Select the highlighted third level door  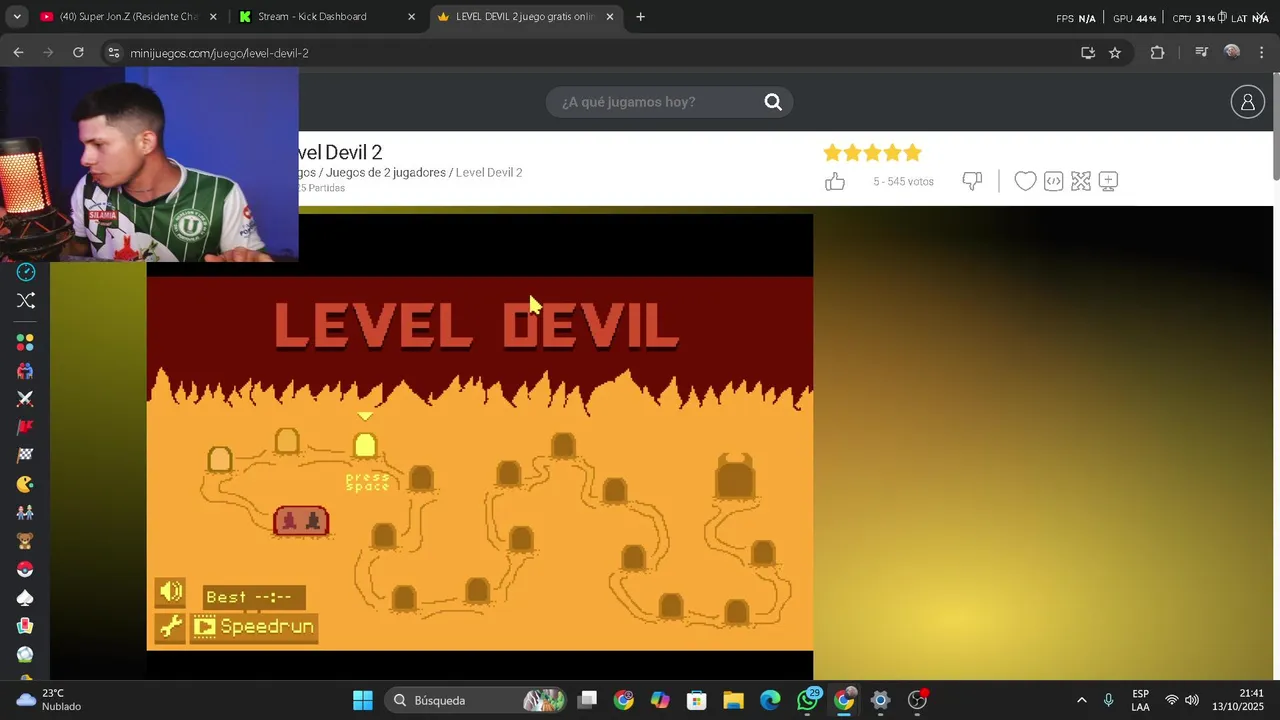coord(365,445)
